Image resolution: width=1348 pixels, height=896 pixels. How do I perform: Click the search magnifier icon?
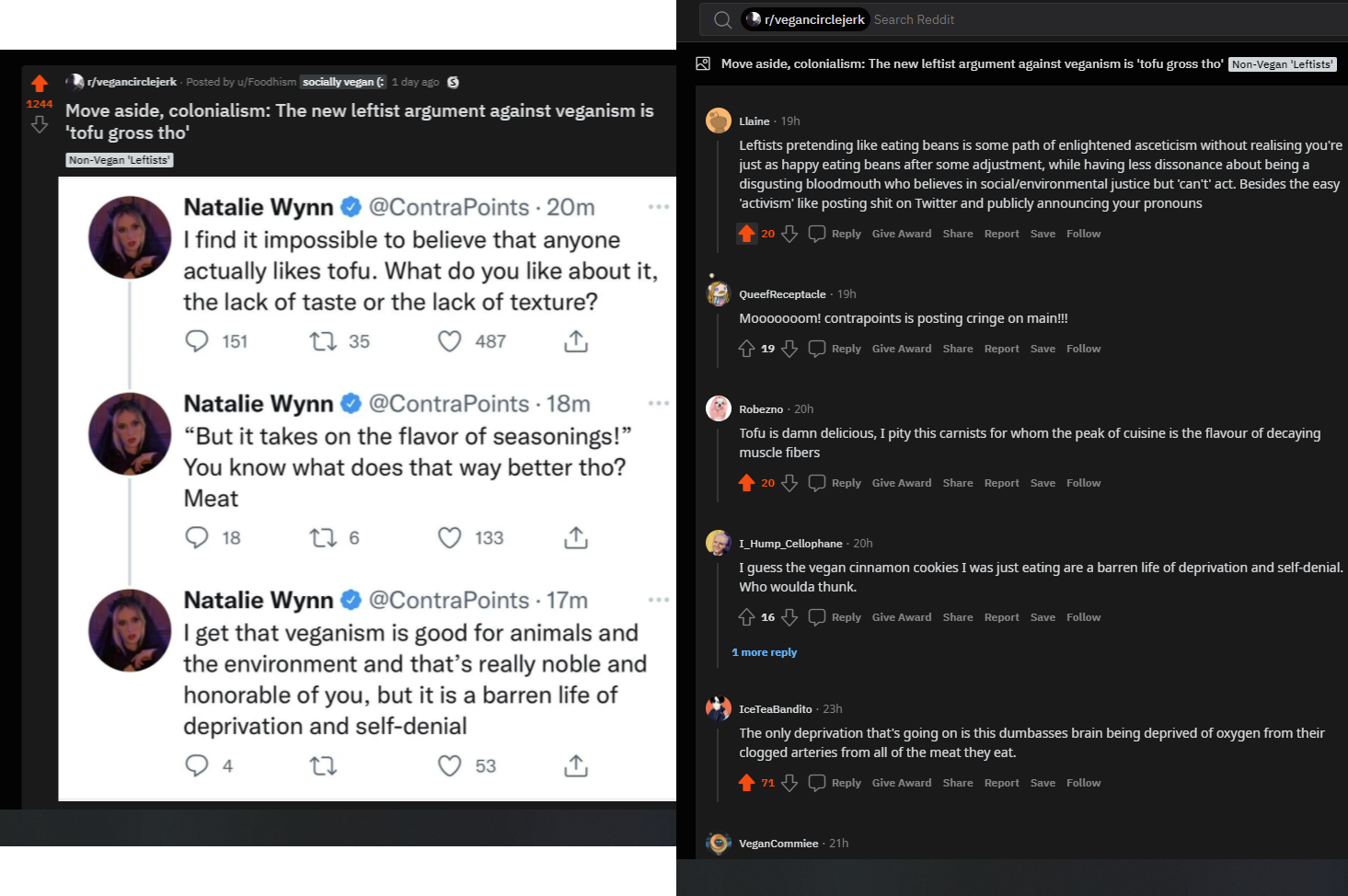723,19
